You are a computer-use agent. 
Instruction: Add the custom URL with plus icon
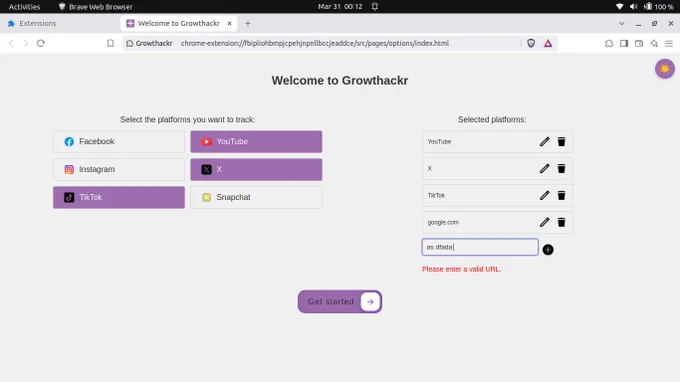pos(548,250)
